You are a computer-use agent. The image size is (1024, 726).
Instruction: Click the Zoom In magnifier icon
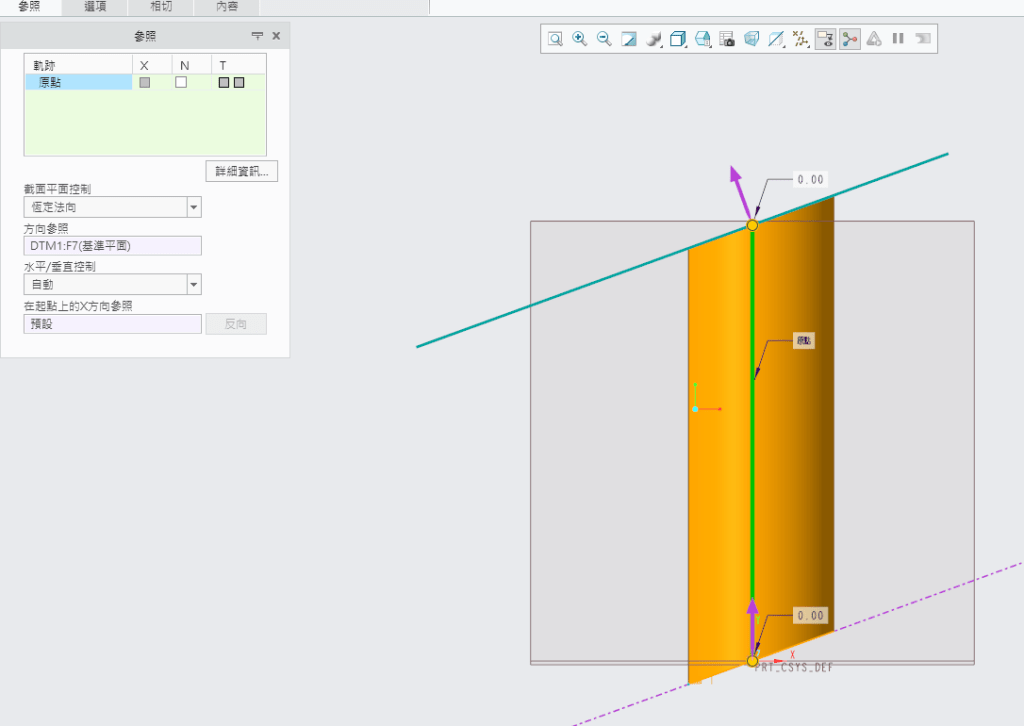pyautogui.click(x=579, y=39)
